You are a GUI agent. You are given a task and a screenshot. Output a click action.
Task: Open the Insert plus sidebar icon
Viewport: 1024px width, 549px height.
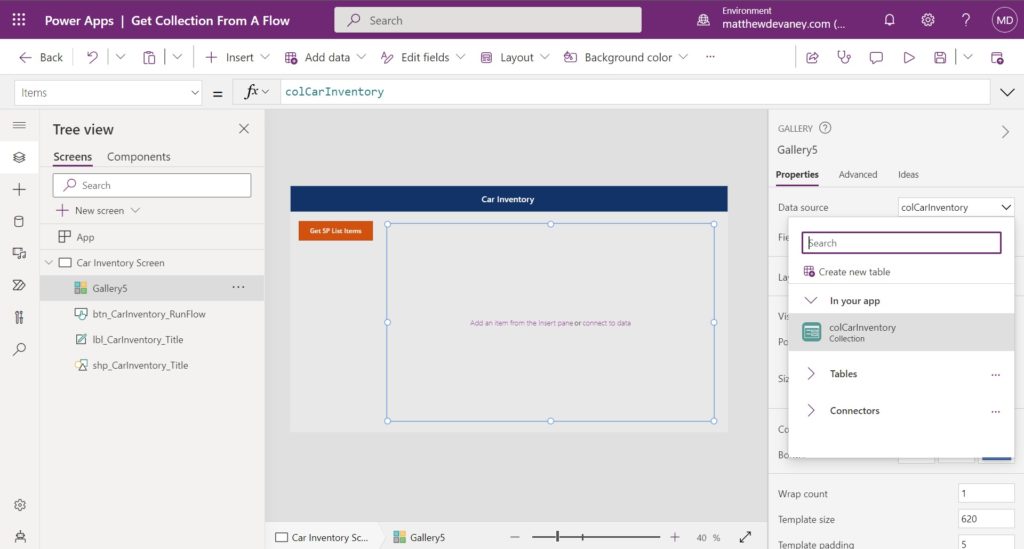point(19,189)
